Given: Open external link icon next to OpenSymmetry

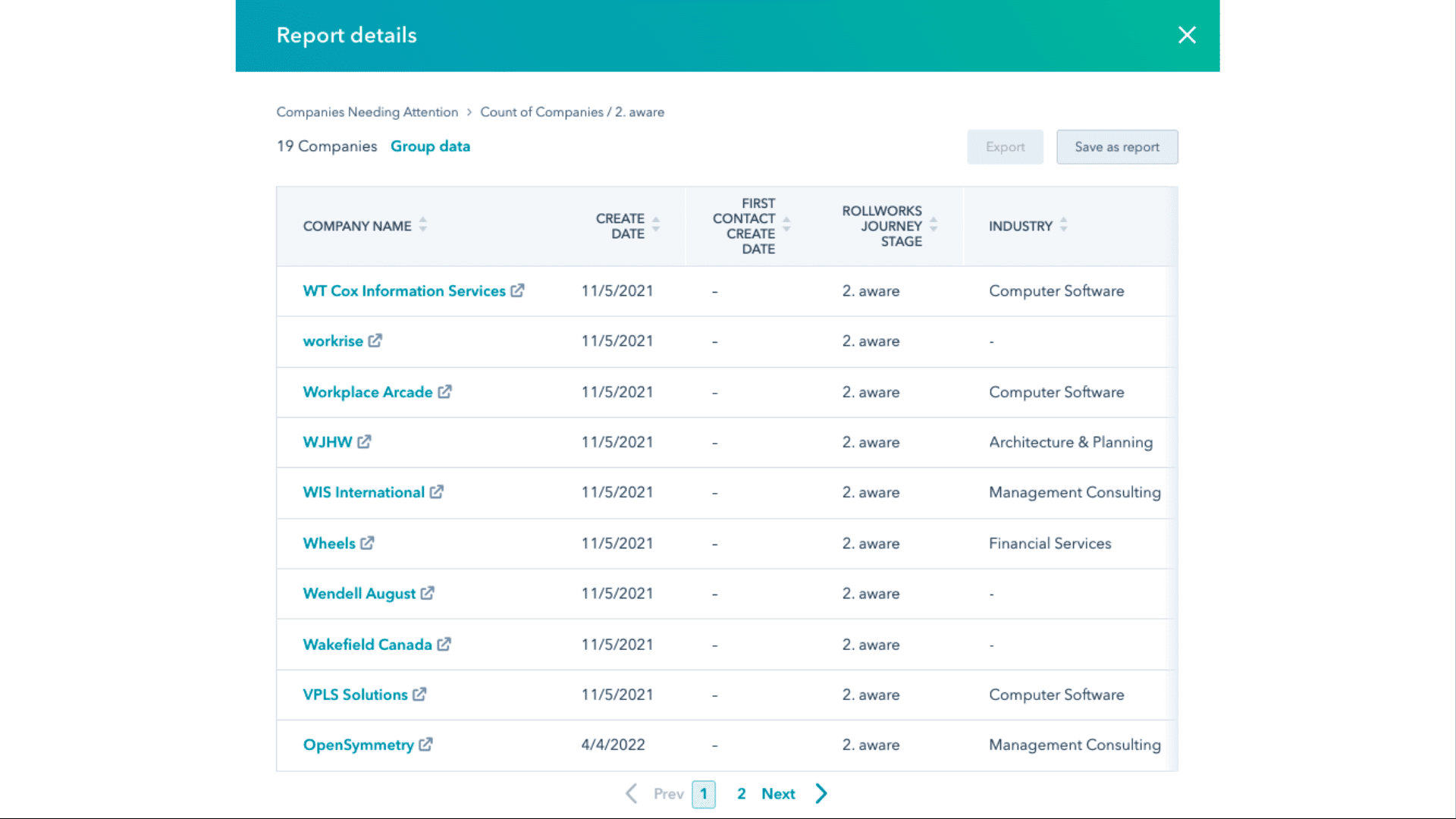Looking at the screenshot, I should click(425, 744).
